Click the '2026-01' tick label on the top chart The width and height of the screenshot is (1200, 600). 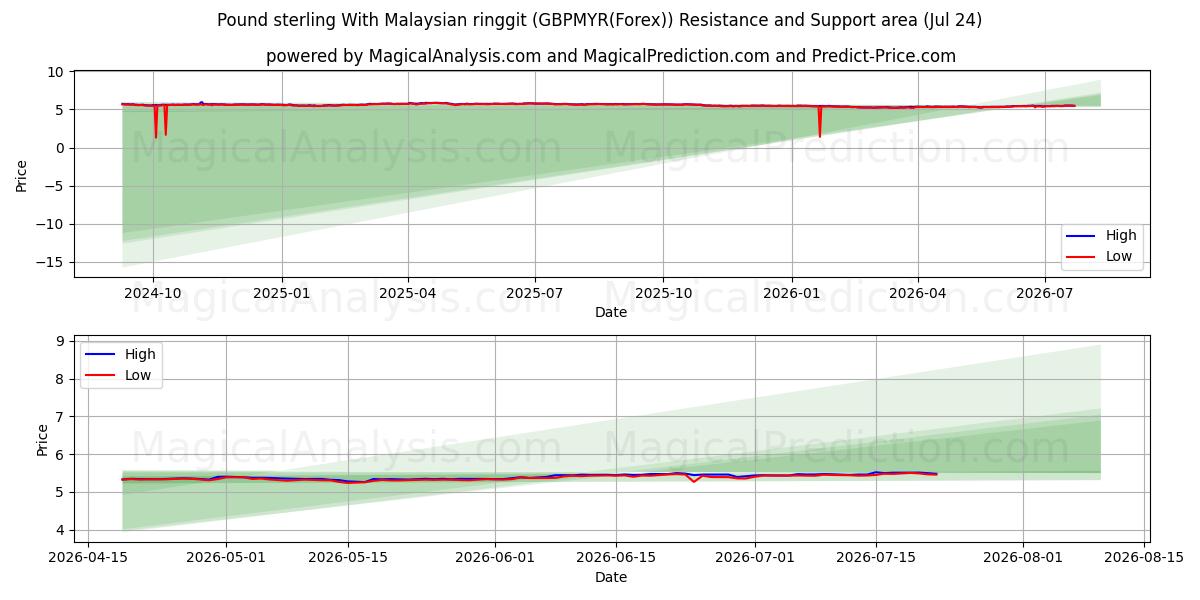(792, 294)
